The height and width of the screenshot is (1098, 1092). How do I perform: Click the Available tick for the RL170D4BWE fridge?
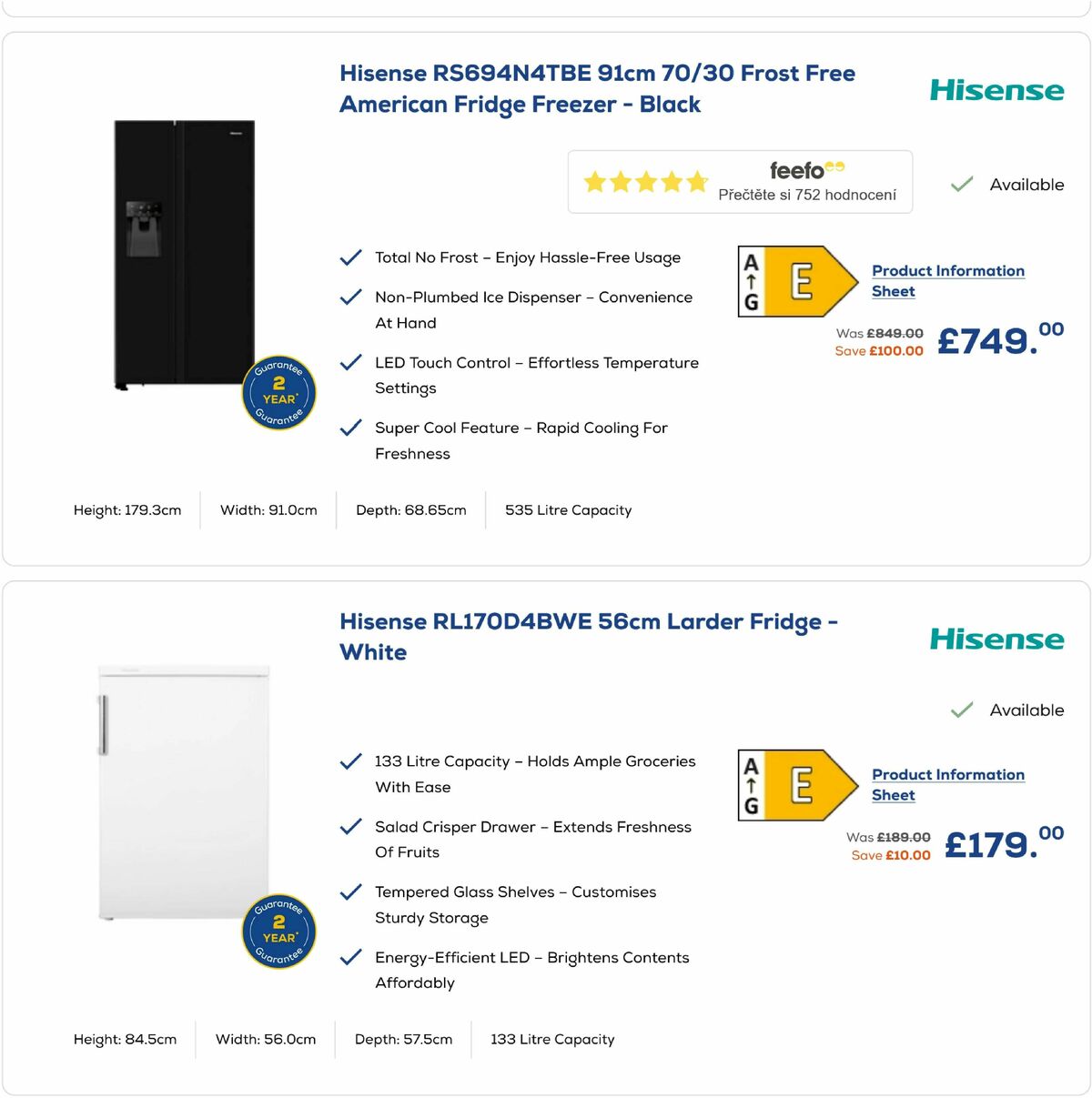coord(961,710)
